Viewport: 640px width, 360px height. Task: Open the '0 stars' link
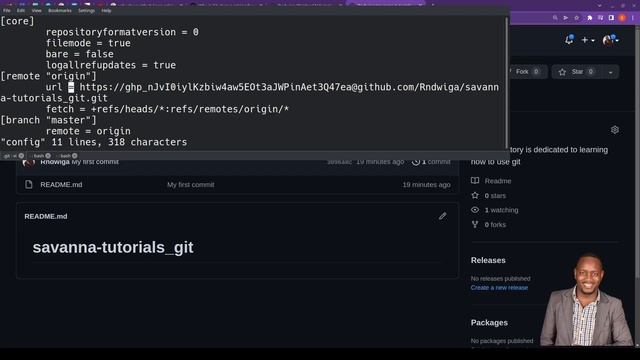[495, 196]
